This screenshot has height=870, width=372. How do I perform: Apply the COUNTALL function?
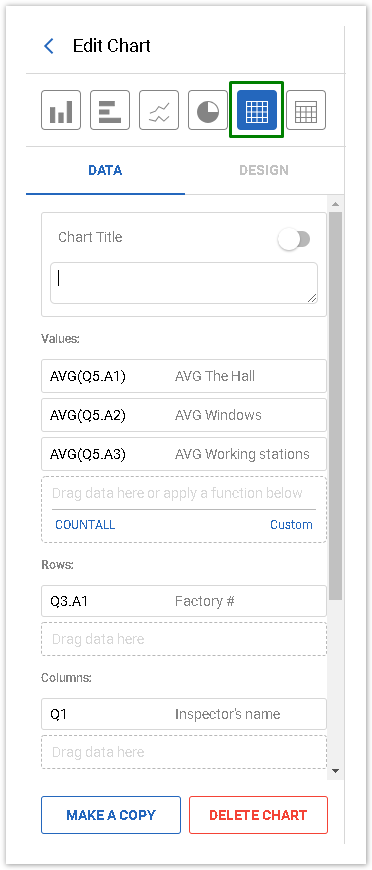click(85, 525)
